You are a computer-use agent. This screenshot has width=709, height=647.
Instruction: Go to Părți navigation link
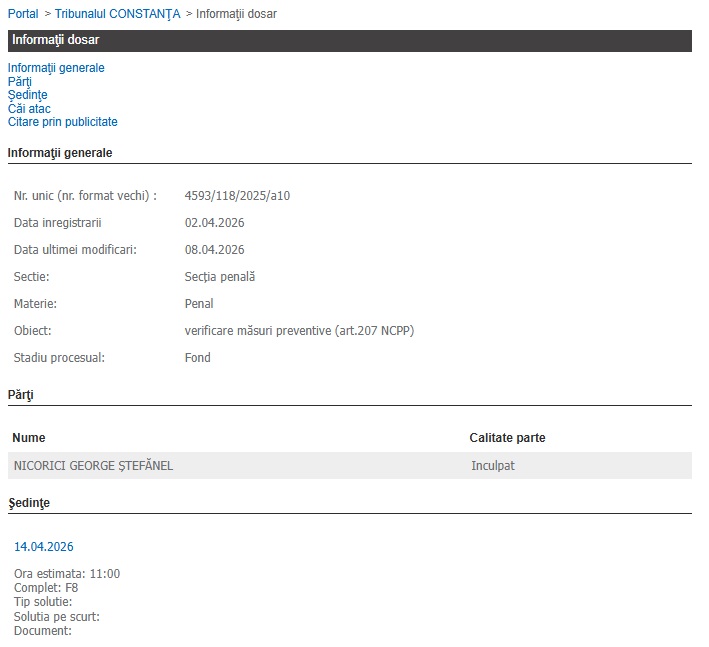[x=20, y=82]
